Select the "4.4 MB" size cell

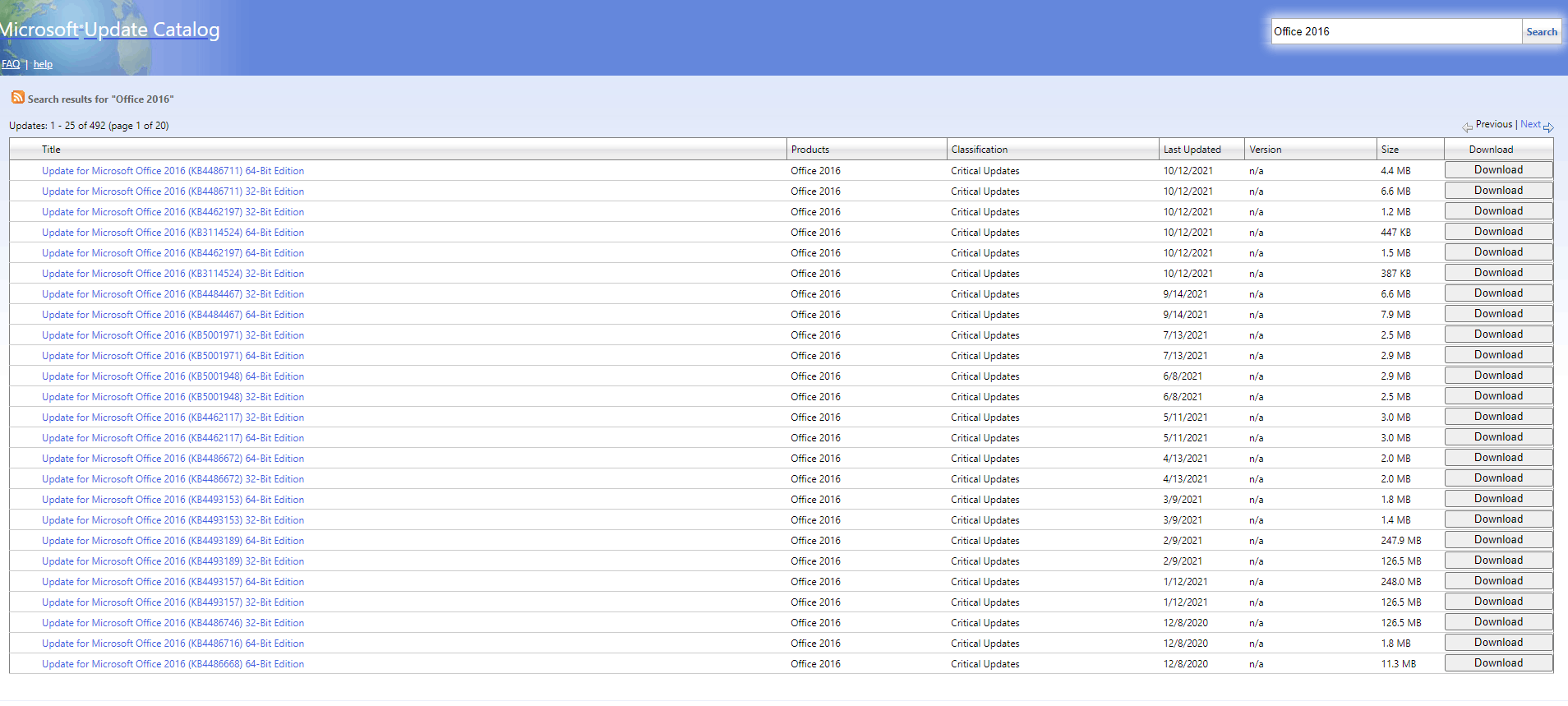coord(1396,171)
